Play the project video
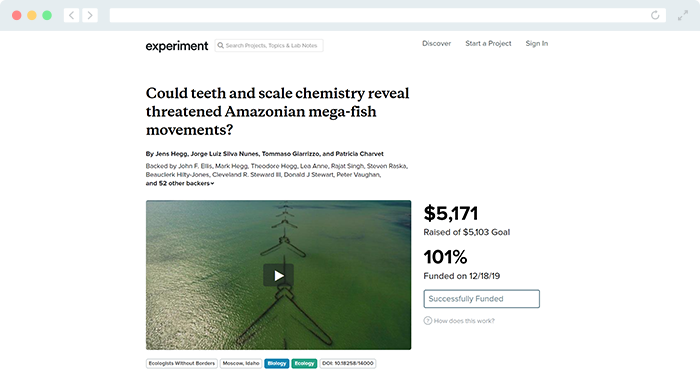The height and width of the screenshot is (375, 700). 279,275
